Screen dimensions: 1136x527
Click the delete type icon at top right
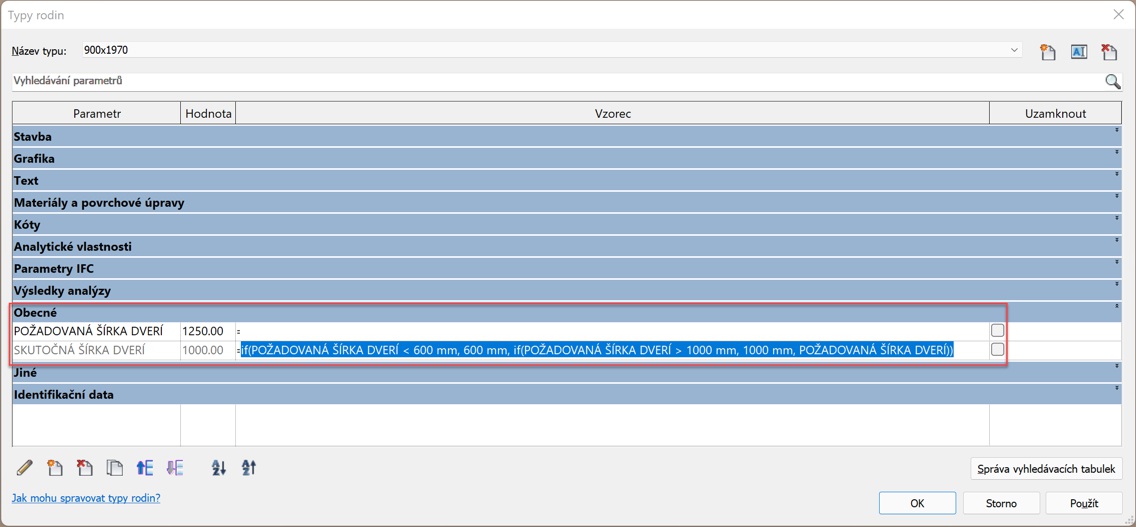click(x=1109, y=52)
